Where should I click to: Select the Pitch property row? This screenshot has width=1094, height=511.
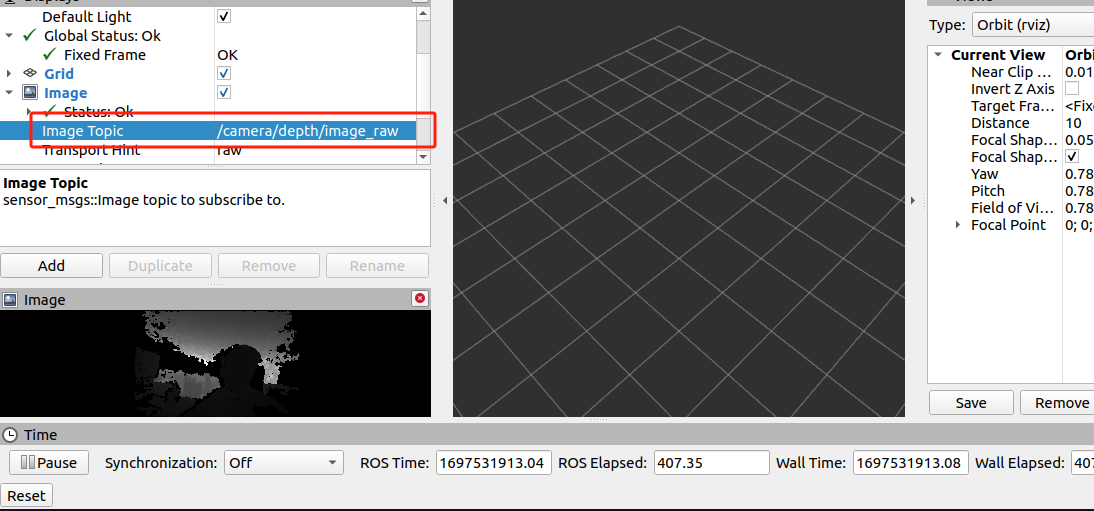pos(1011,191)
